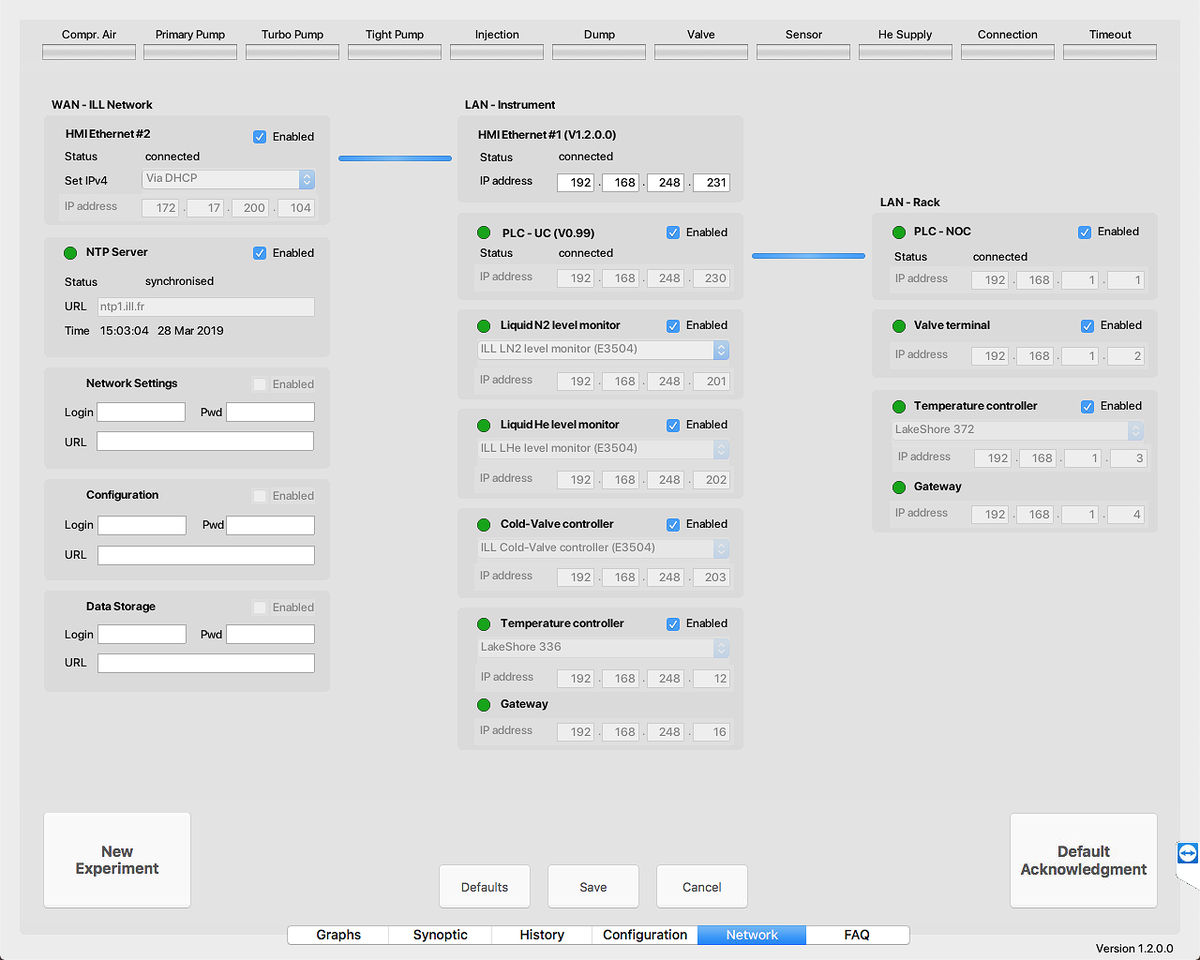This screenshot has height=960, width=1200.
Task: Click the PLC - UC green status light
Action: pos(484,233)
